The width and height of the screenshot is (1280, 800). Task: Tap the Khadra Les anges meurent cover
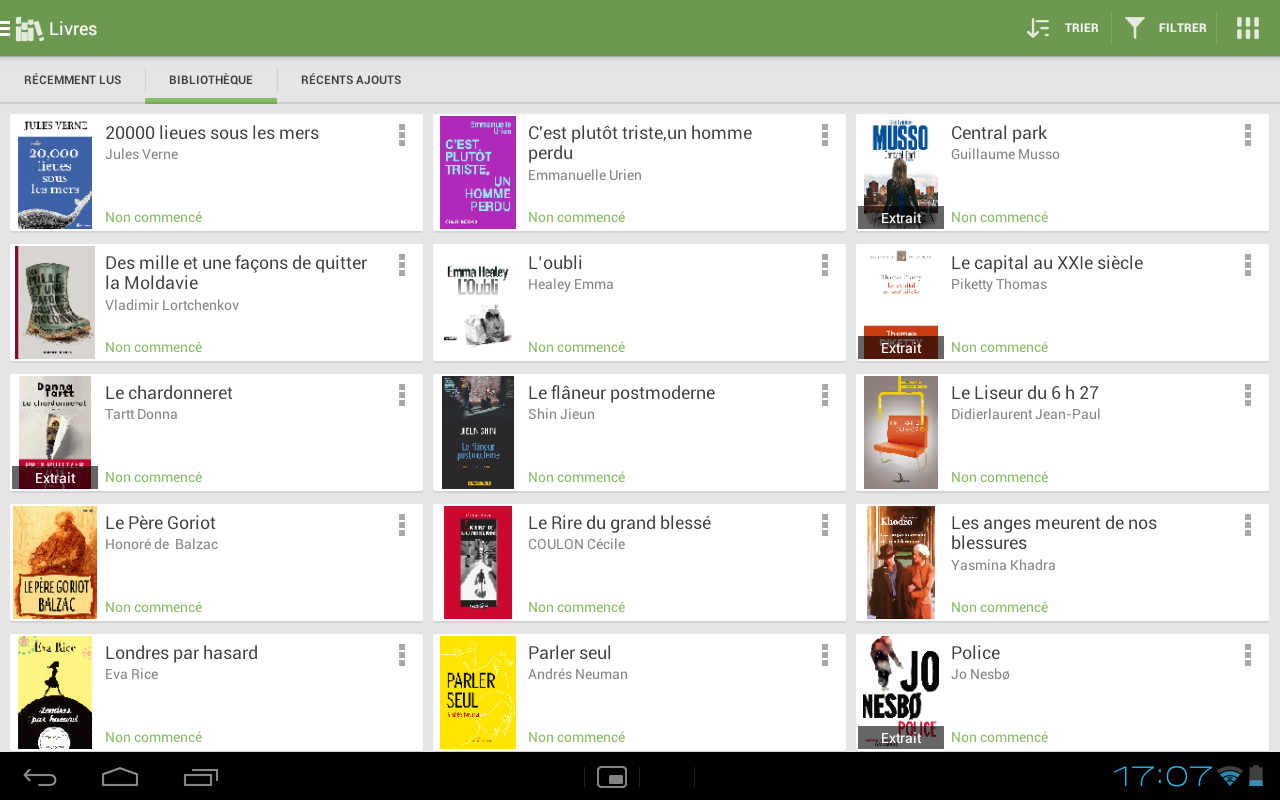coord(901,562)
